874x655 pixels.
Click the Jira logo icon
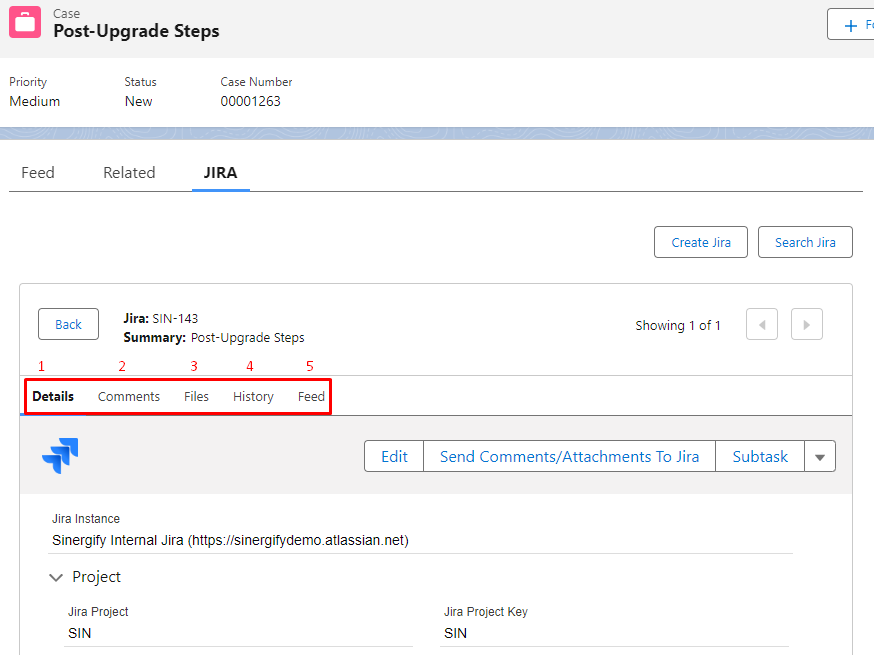tap(60, 455)
